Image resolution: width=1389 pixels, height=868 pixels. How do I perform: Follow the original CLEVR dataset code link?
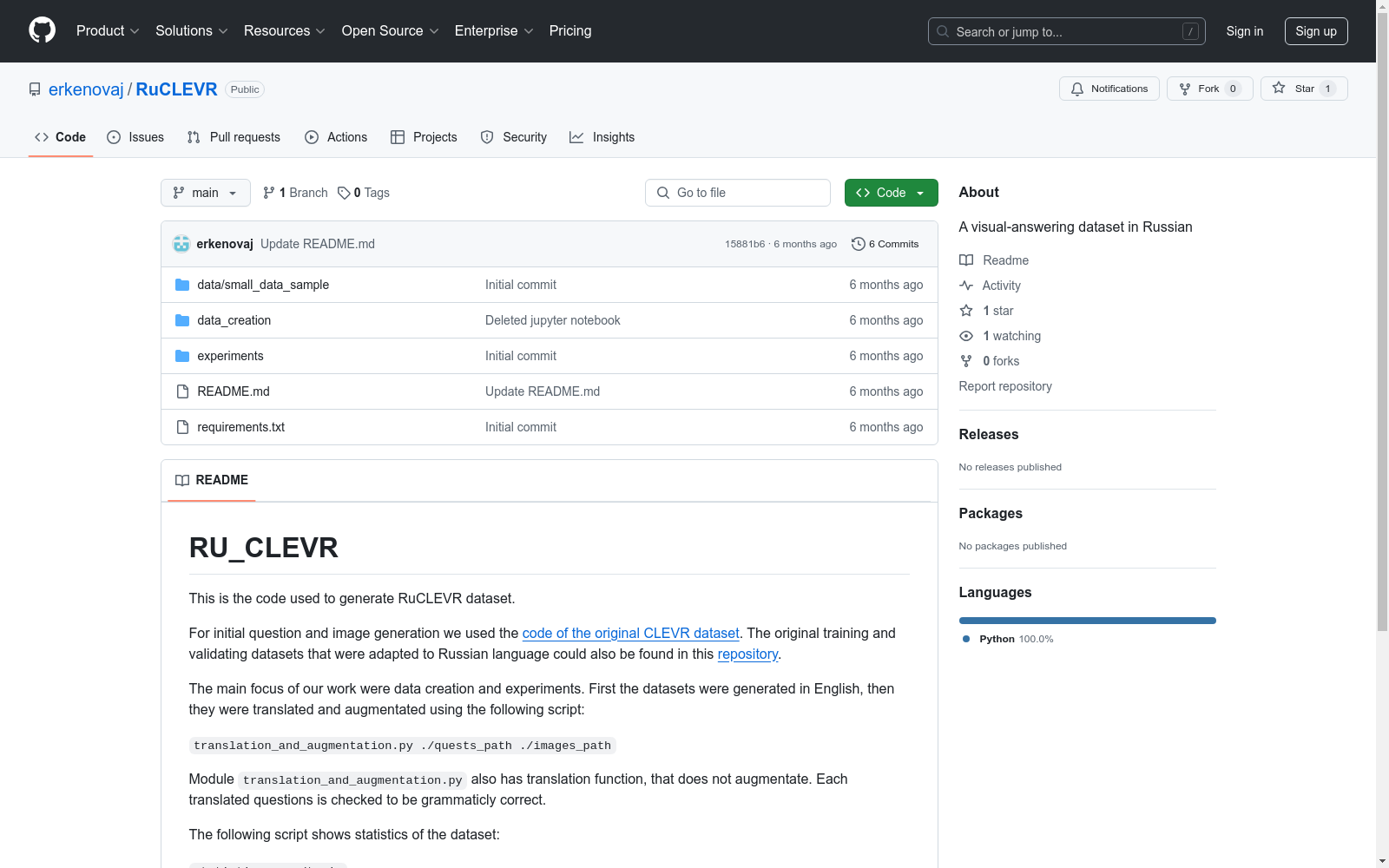(631, 634)
